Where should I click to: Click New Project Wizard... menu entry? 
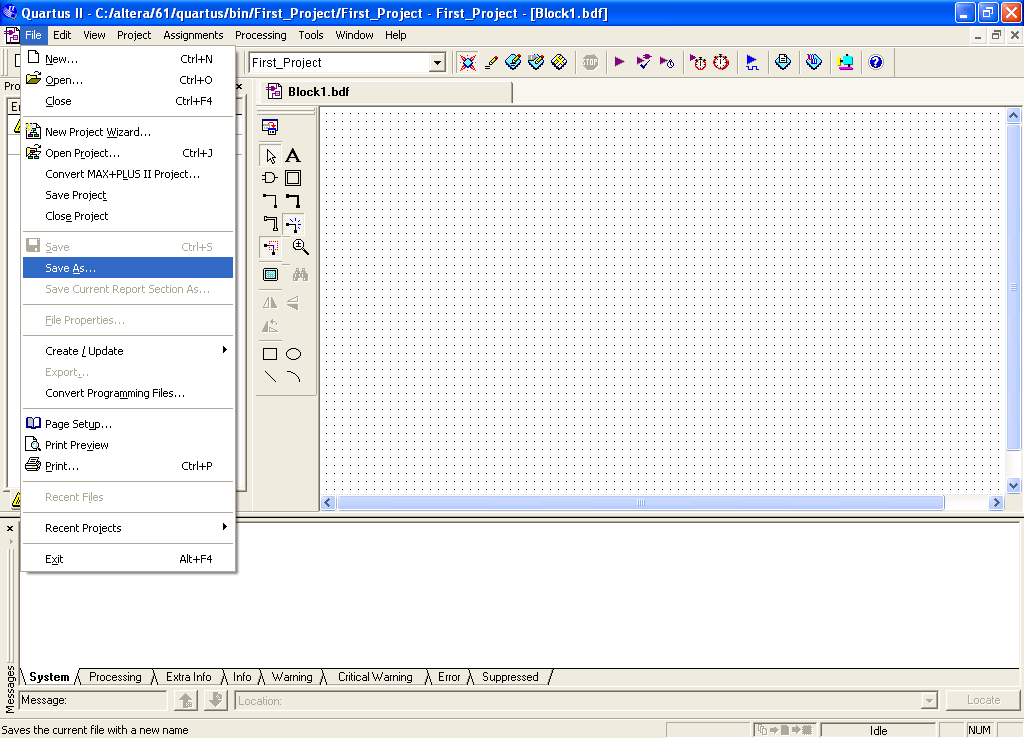98,132
